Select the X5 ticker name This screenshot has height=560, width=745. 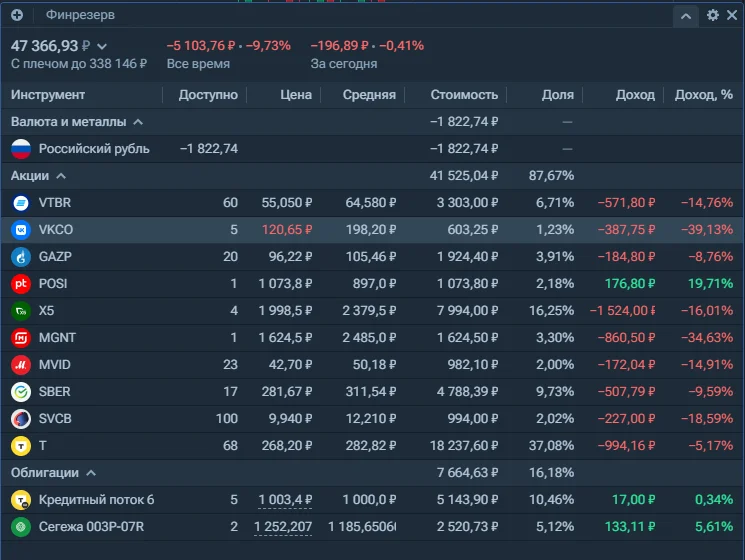tap(46, 311)
